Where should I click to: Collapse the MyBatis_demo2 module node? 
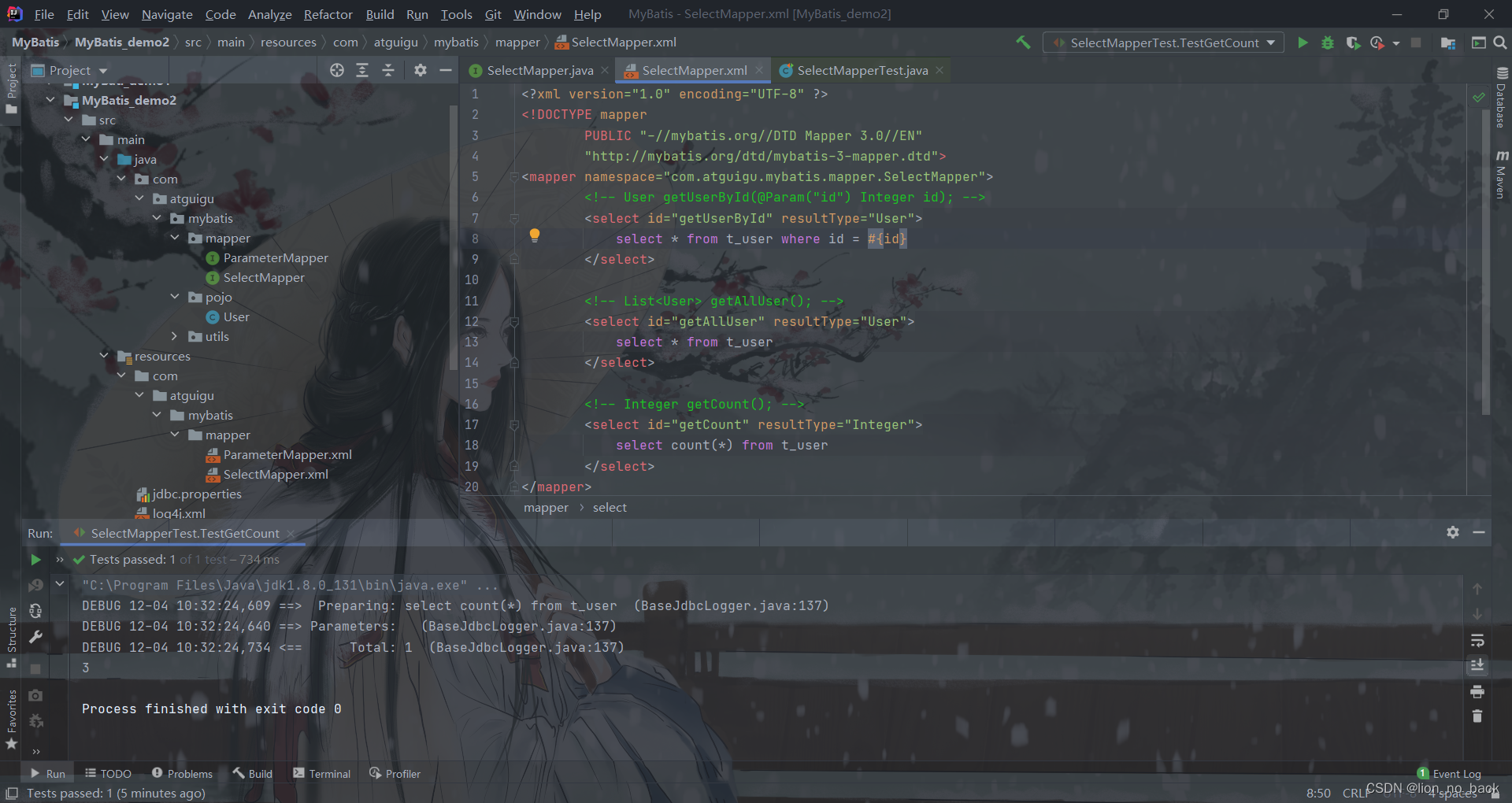pyautogui.click(x=51, y=100)
